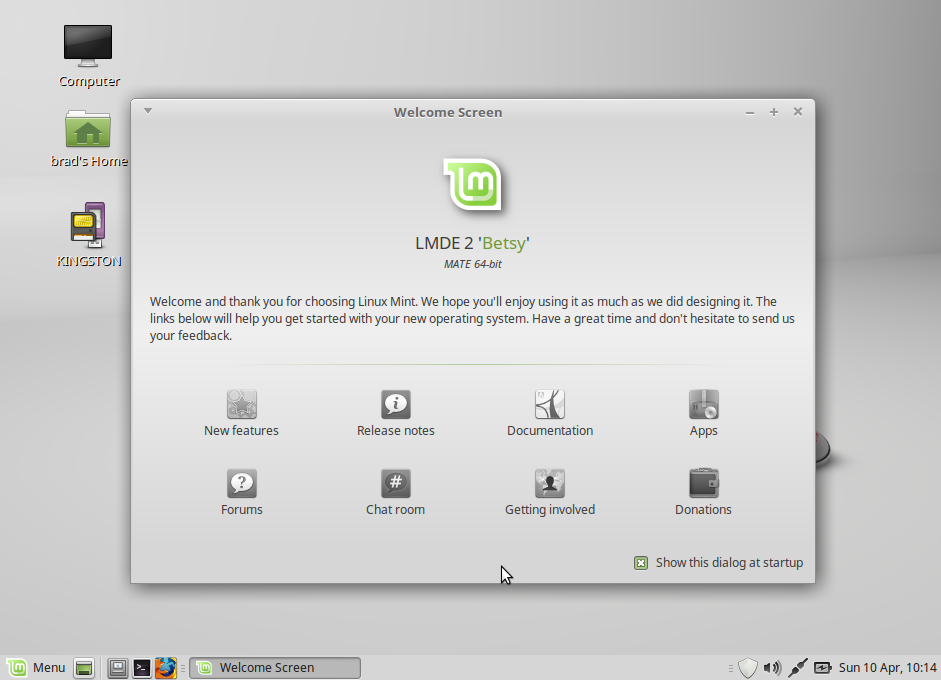
Task: Click the Documentation text link
Action: pyautogui.click(x=550, y=430)
